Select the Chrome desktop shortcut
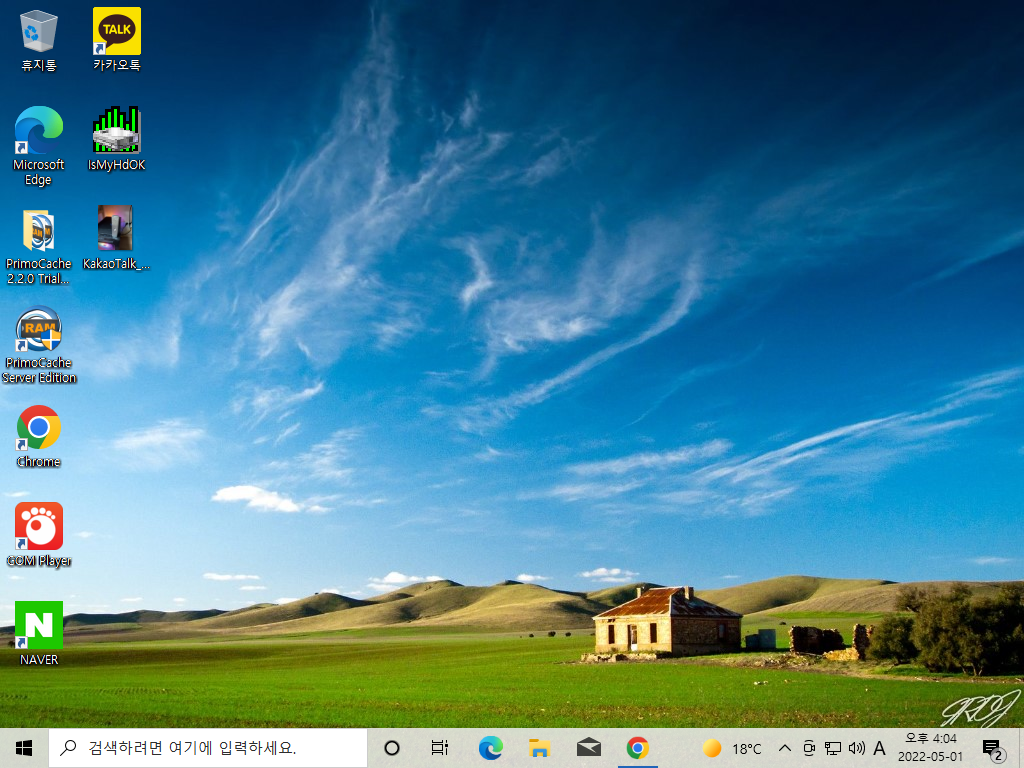1024x768 pixels. click(x=39, y=437)
